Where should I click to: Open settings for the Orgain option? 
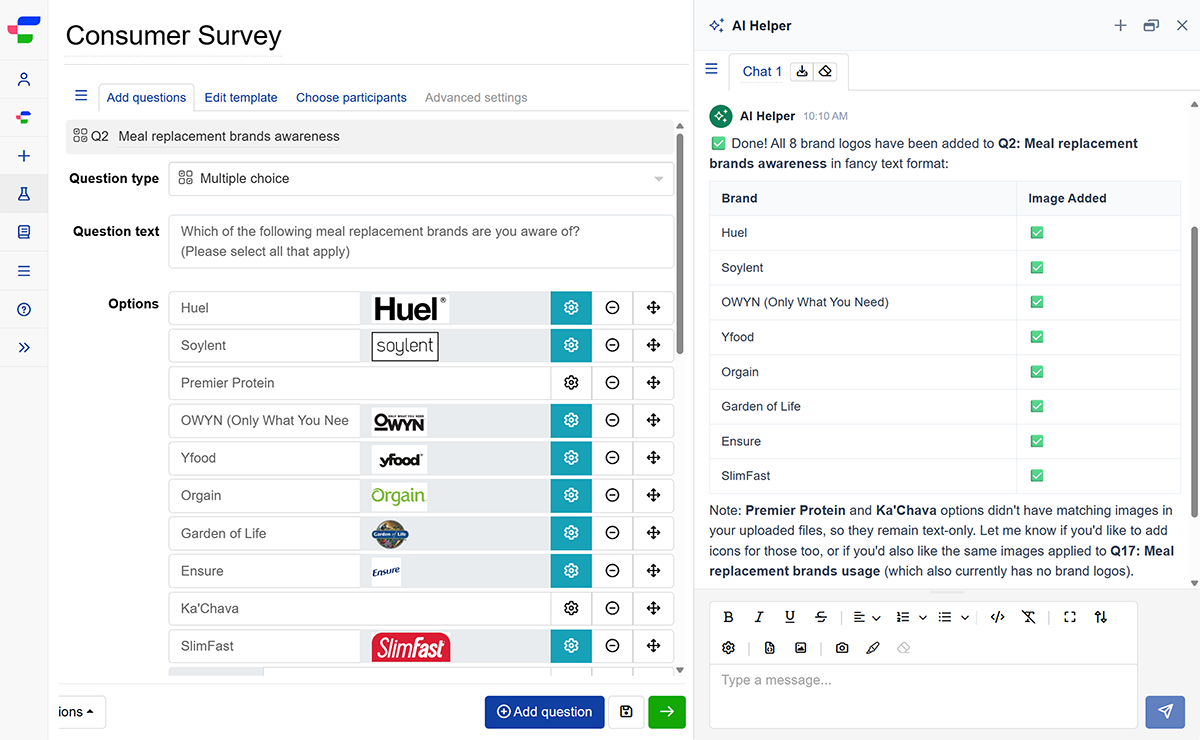(x=571, y=495)
